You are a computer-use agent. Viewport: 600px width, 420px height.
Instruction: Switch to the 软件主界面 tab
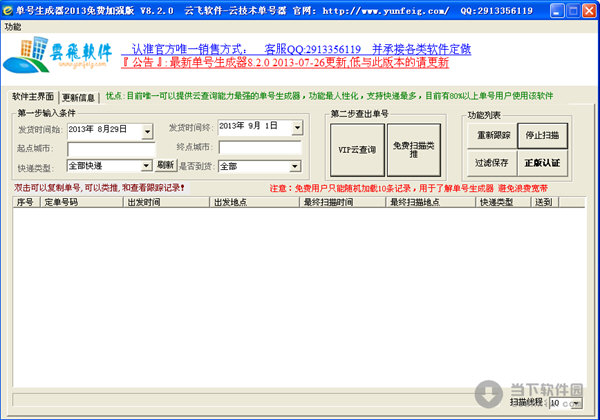pyautogui.click(x=33, y=96)
